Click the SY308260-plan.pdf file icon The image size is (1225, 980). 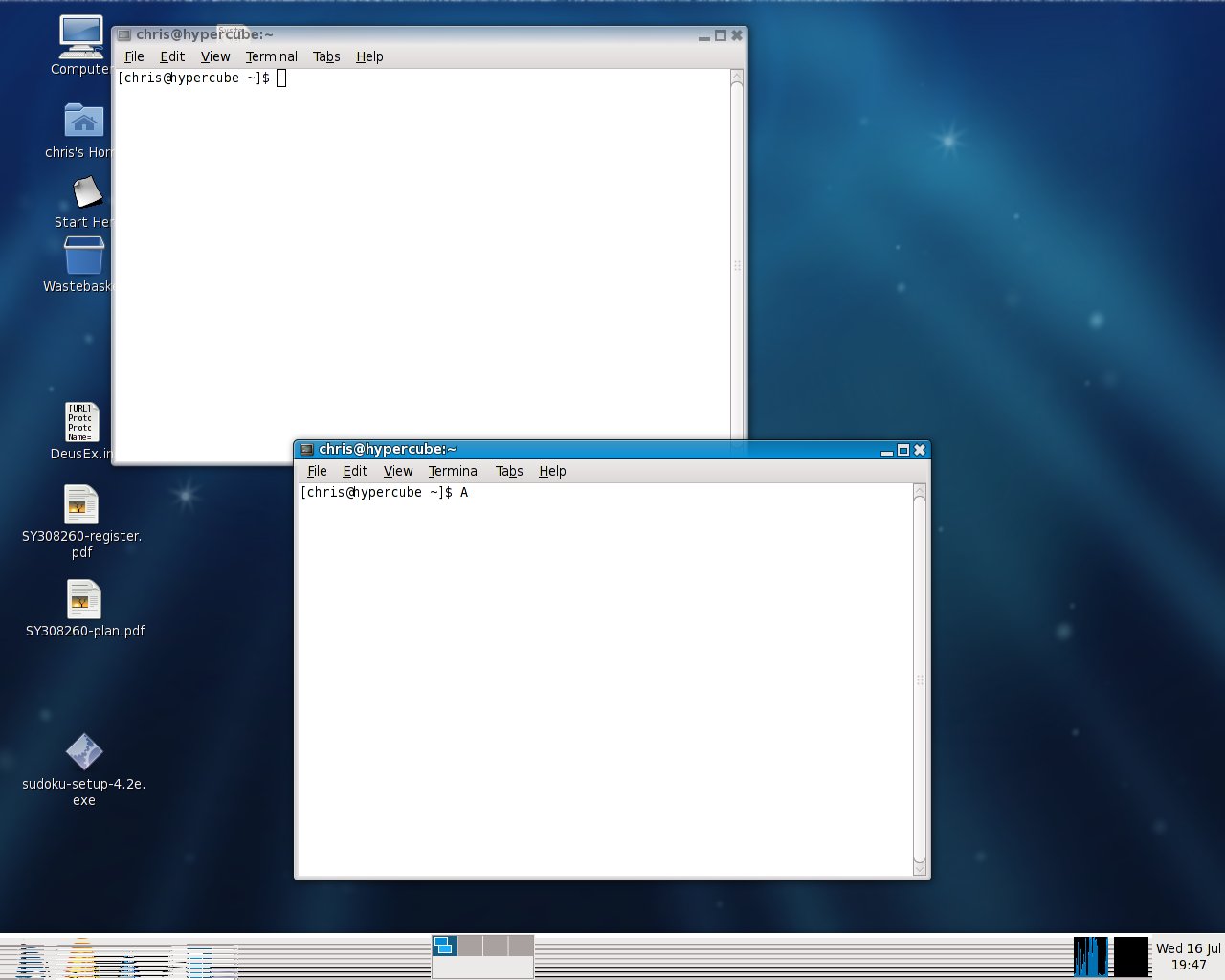(83, 600)
